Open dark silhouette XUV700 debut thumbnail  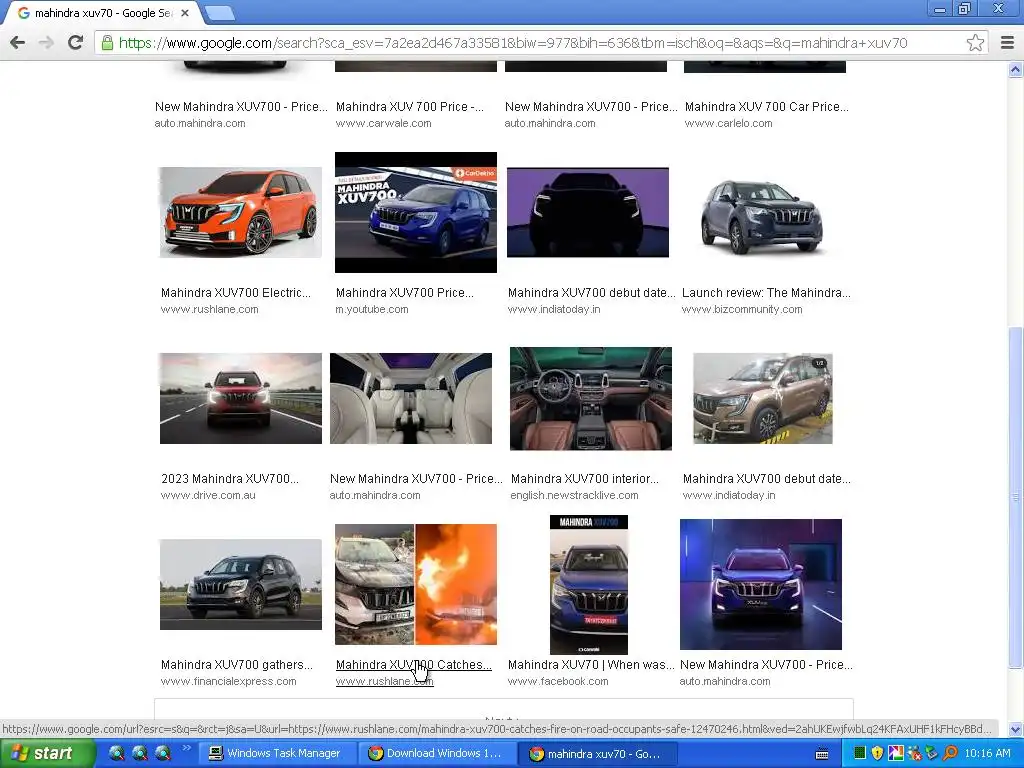click(x=588, y=212)
